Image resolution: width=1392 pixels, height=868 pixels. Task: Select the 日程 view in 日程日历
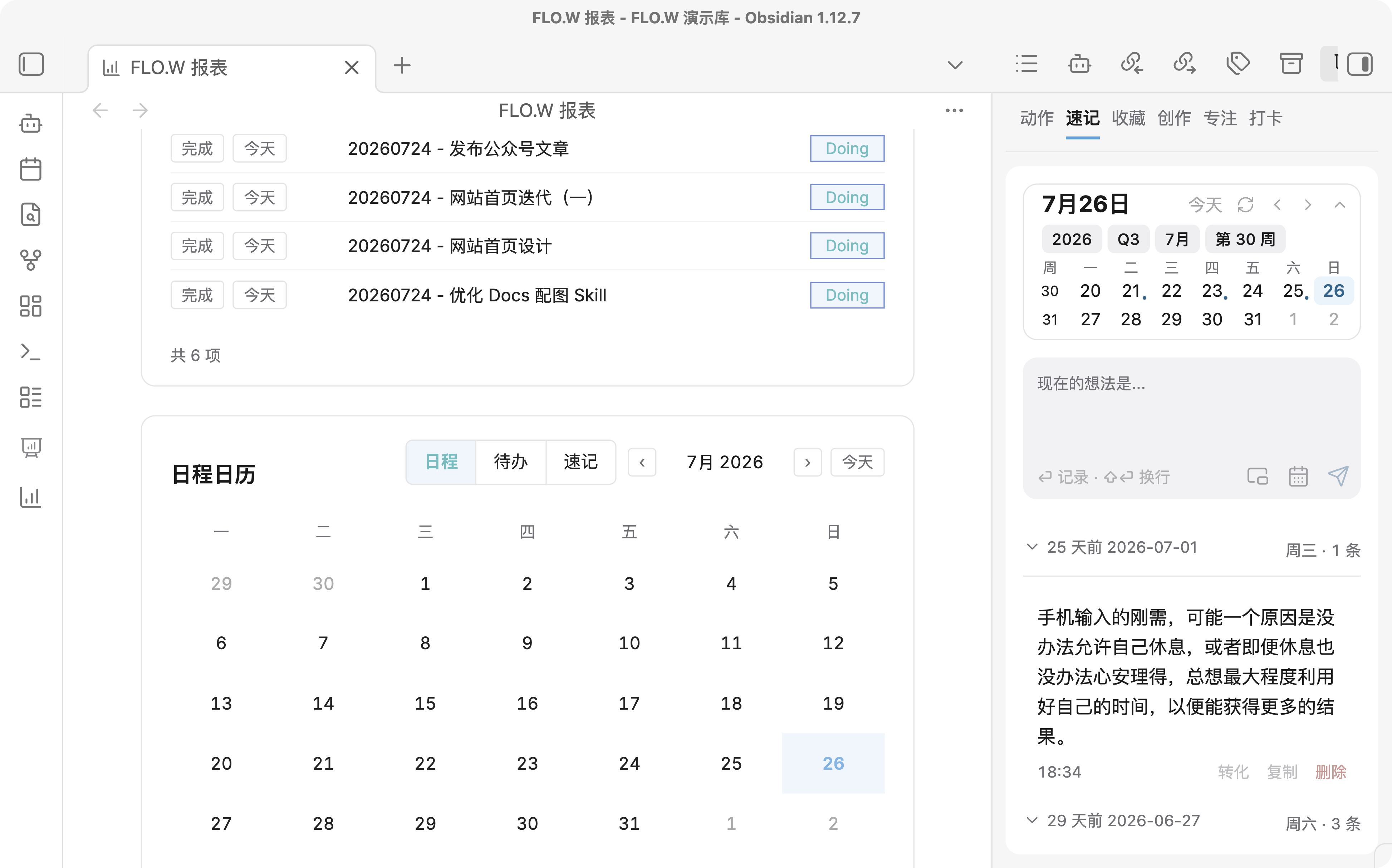point(441,462)
